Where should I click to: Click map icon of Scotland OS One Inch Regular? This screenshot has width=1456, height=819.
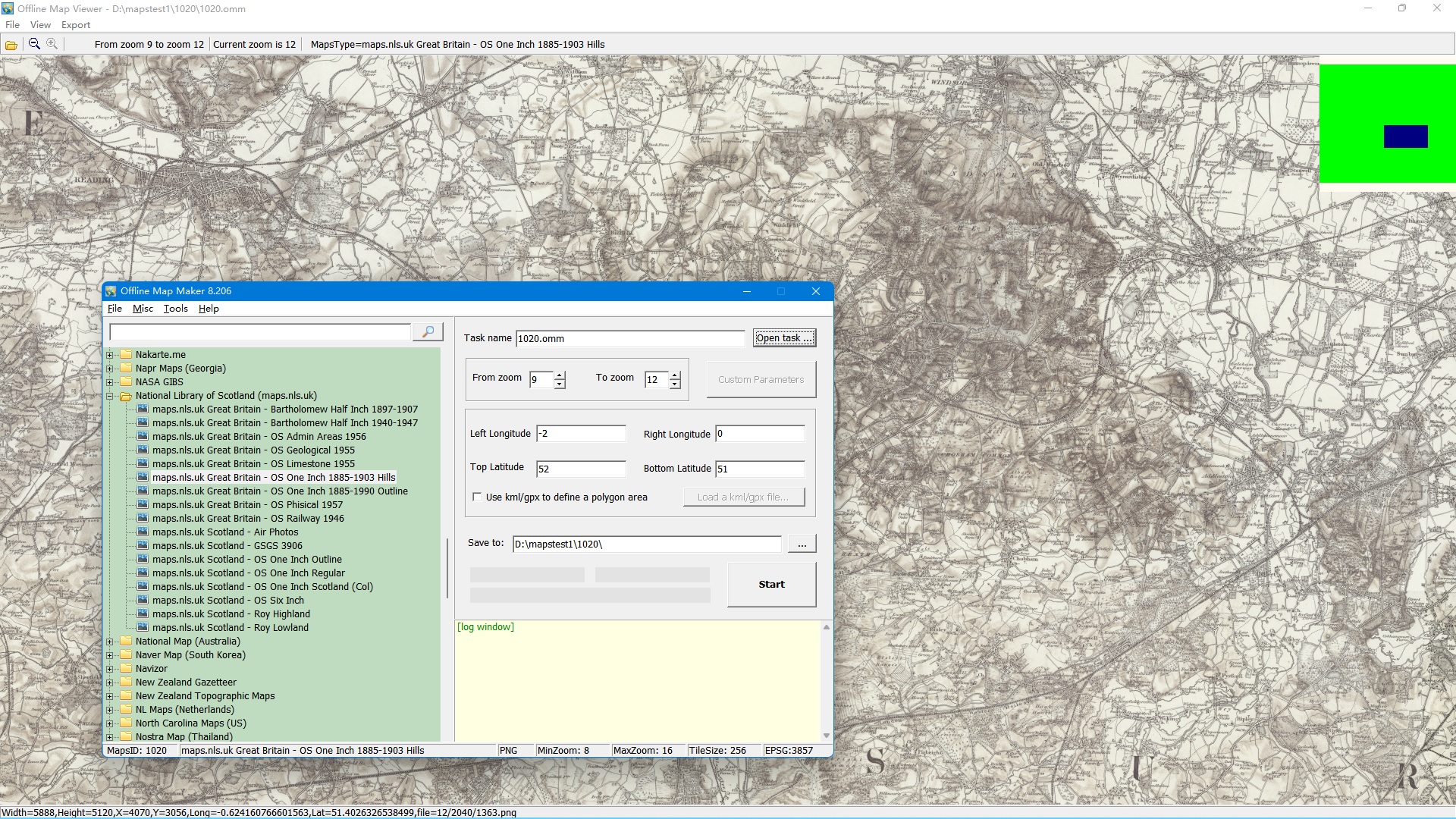tap(143, 573)
